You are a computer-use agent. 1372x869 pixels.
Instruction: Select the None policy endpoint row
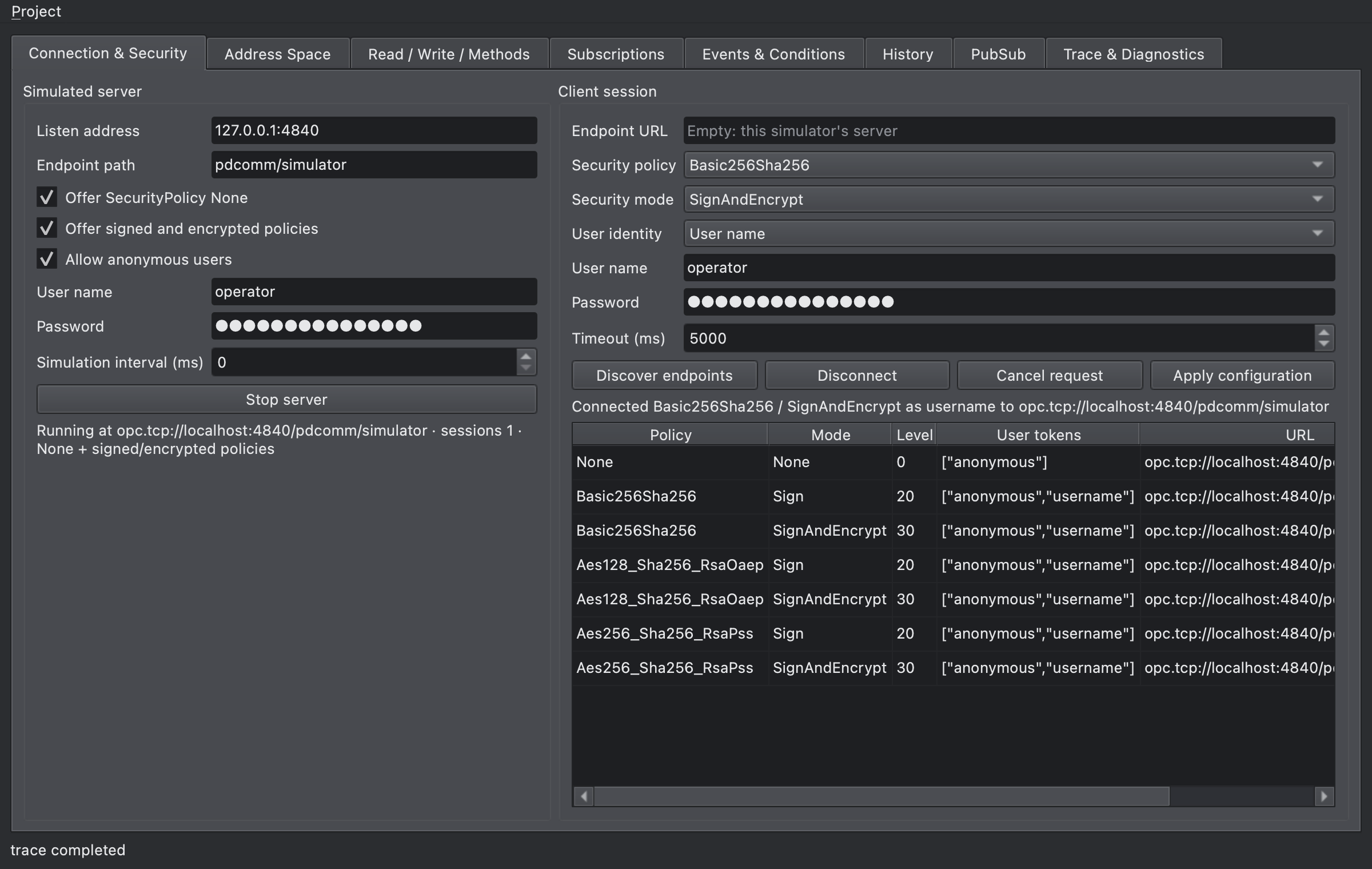[x=953, y=462]
